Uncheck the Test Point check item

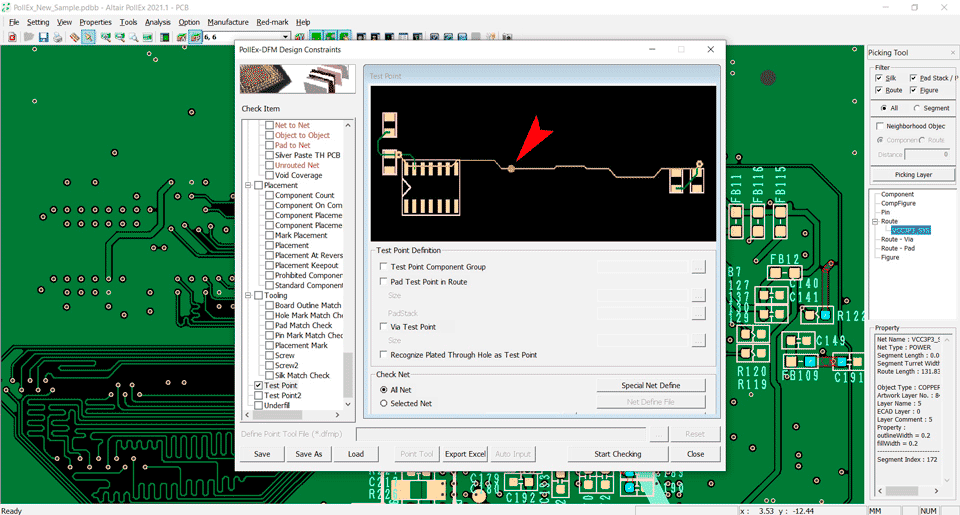(x=258, y=385)
